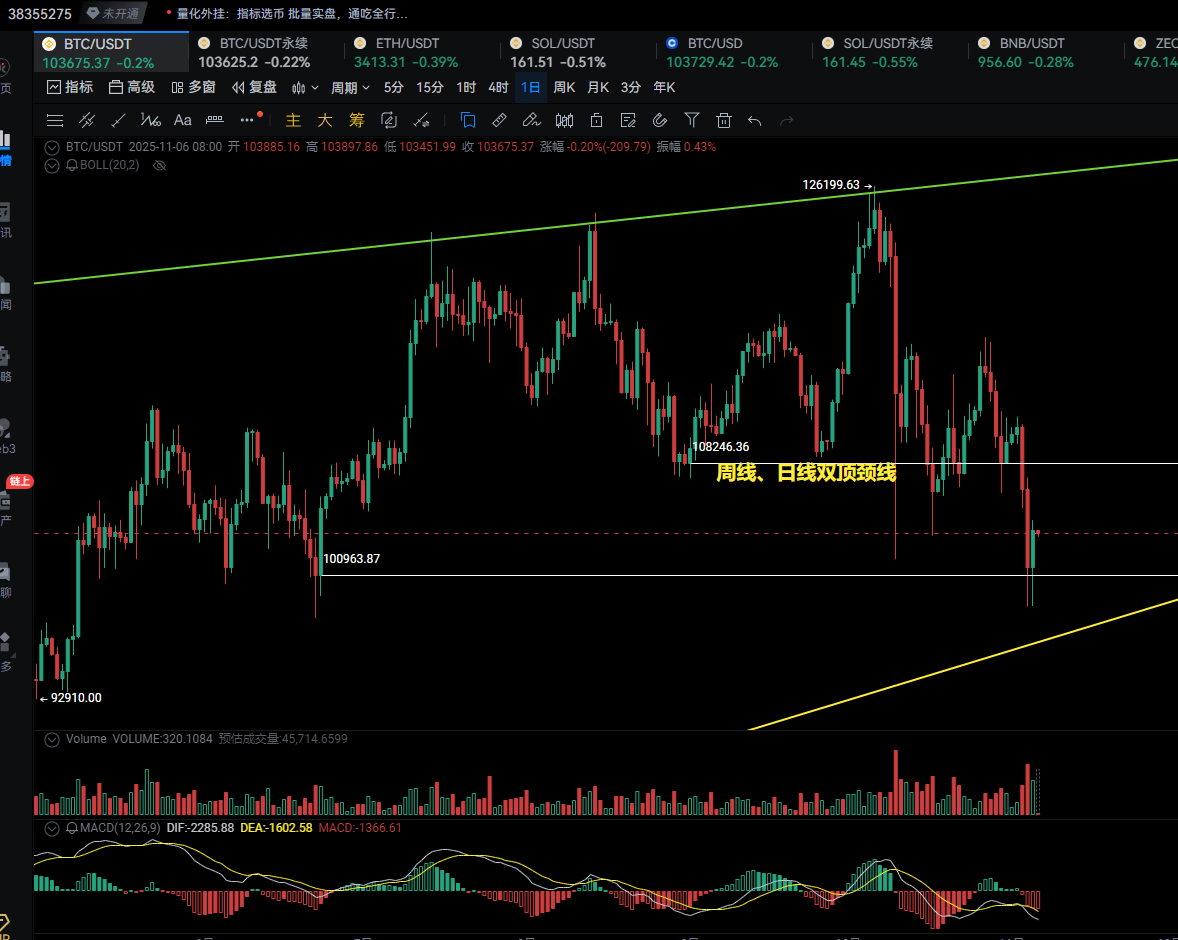Switch to the ETH/USDT tab
Viewport: 1178px width, 940px height.
click(407, 44)
